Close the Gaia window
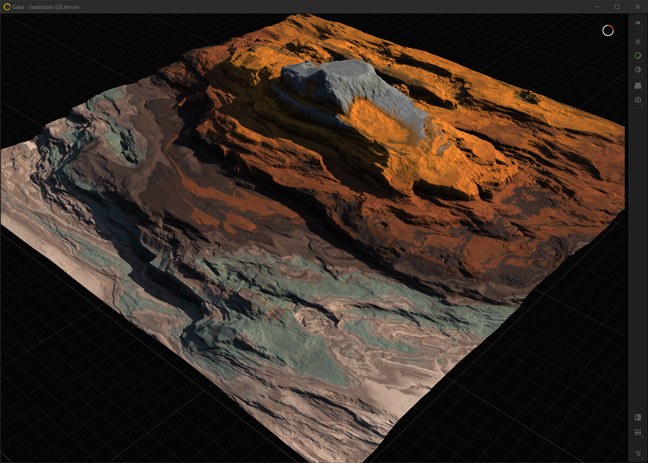The width and height of the screenshot is (648, 463). tap(637, 6)
